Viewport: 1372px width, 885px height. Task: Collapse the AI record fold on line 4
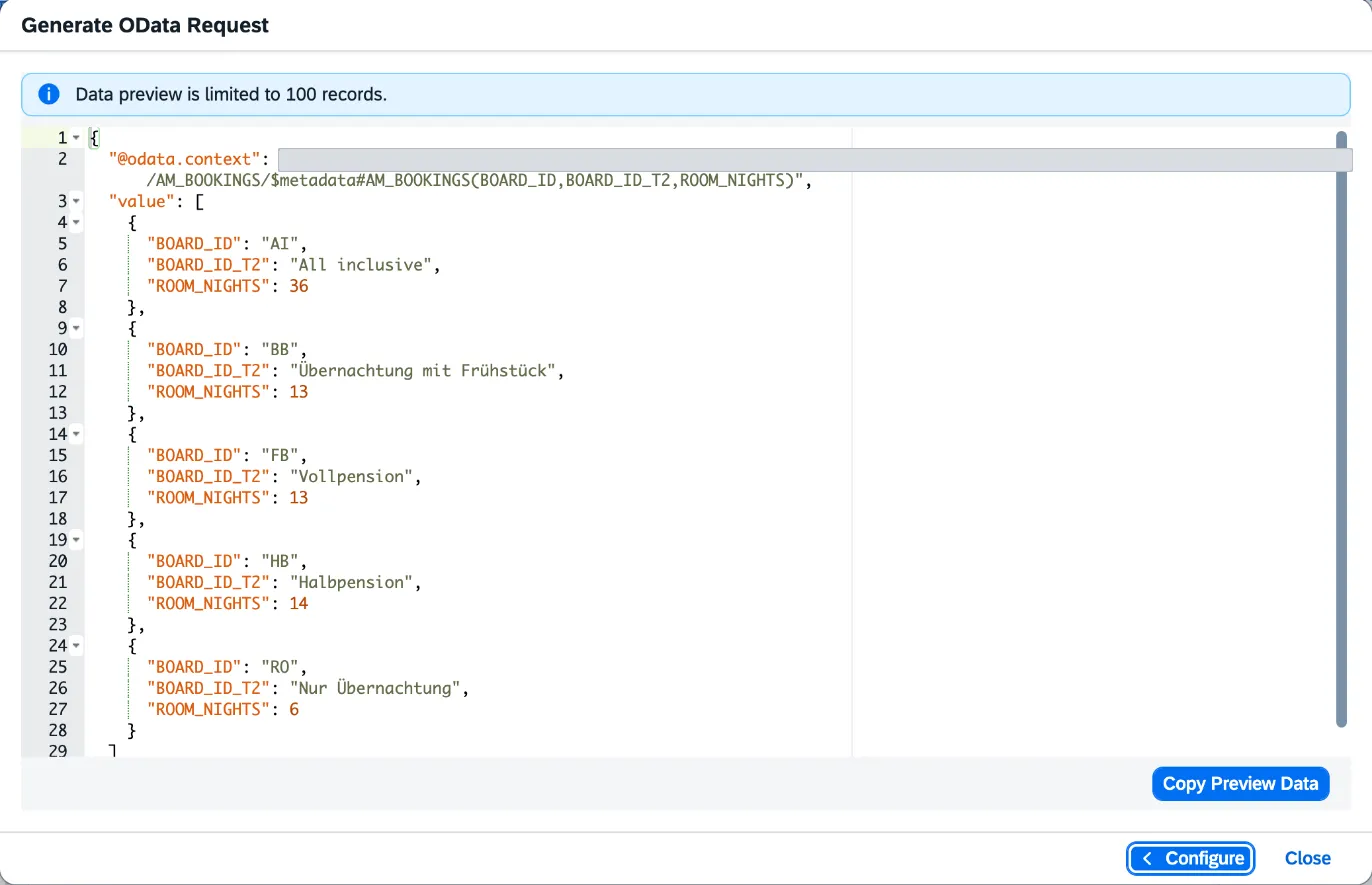click(76, 222)
